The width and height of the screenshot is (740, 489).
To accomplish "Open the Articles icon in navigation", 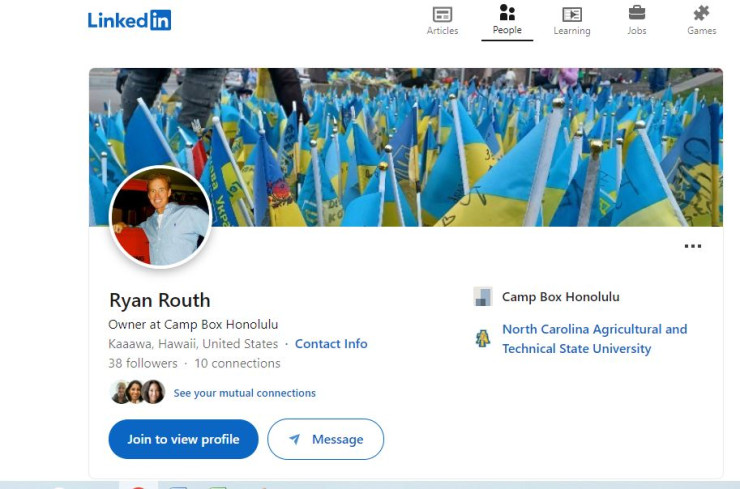I will (442, 14).
